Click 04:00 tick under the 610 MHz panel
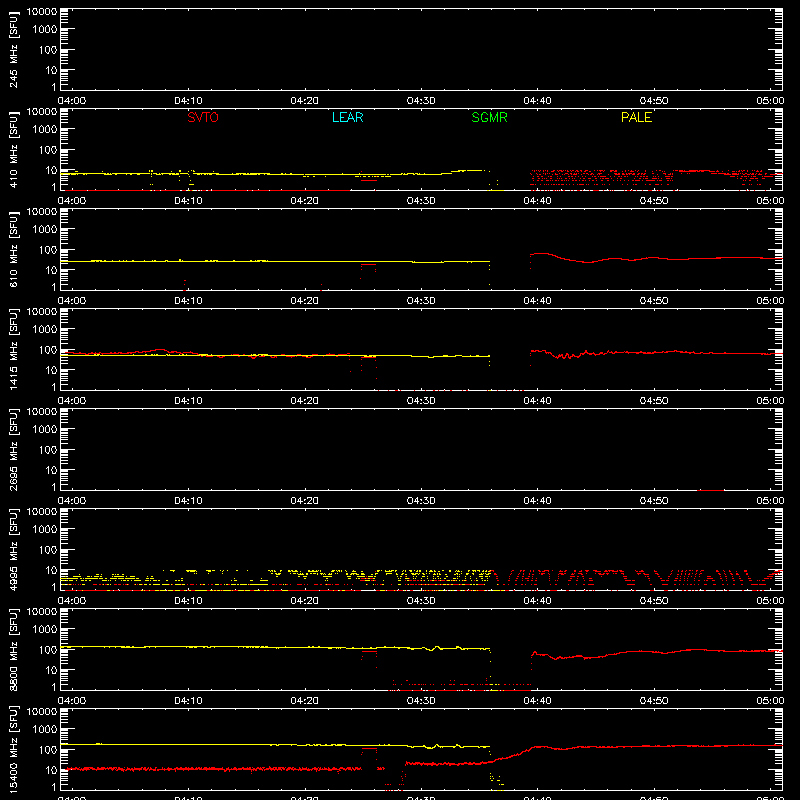 (72, 301)
